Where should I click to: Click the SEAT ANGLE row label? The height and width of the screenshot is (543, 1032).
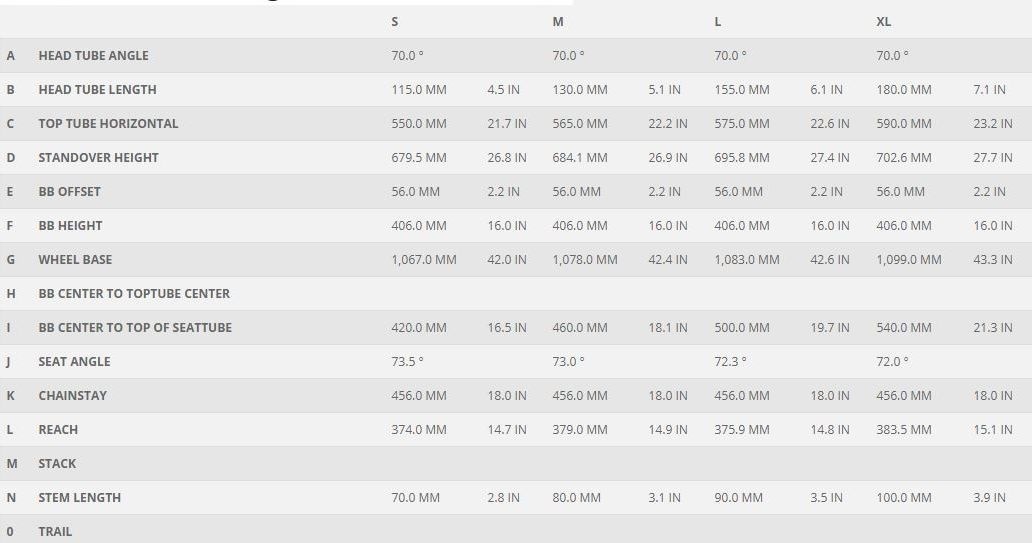coord(74,362)
